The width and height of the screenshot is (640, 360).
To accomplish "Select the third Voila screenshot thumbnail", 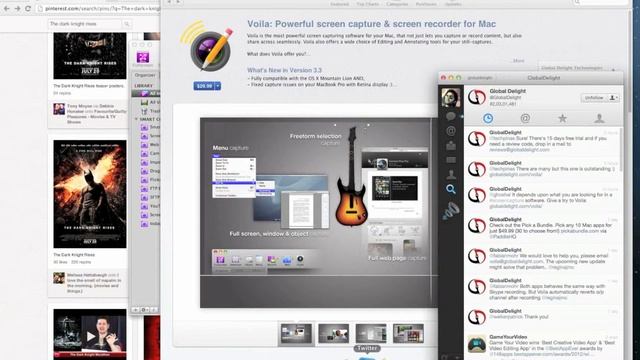I will coord(371,333).
